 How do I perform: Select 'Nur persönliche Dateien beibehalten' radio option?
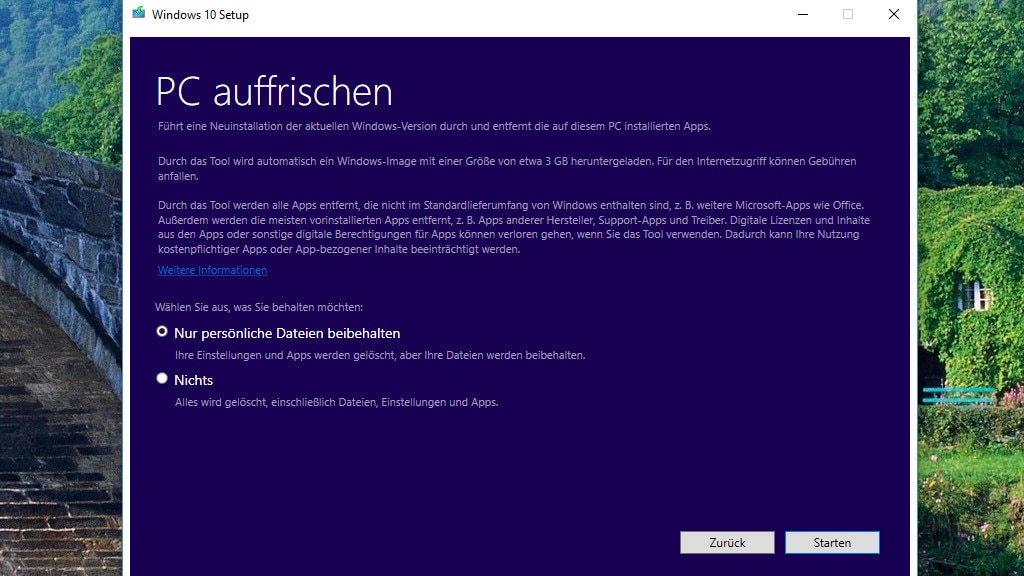click(x=162, y=332)
